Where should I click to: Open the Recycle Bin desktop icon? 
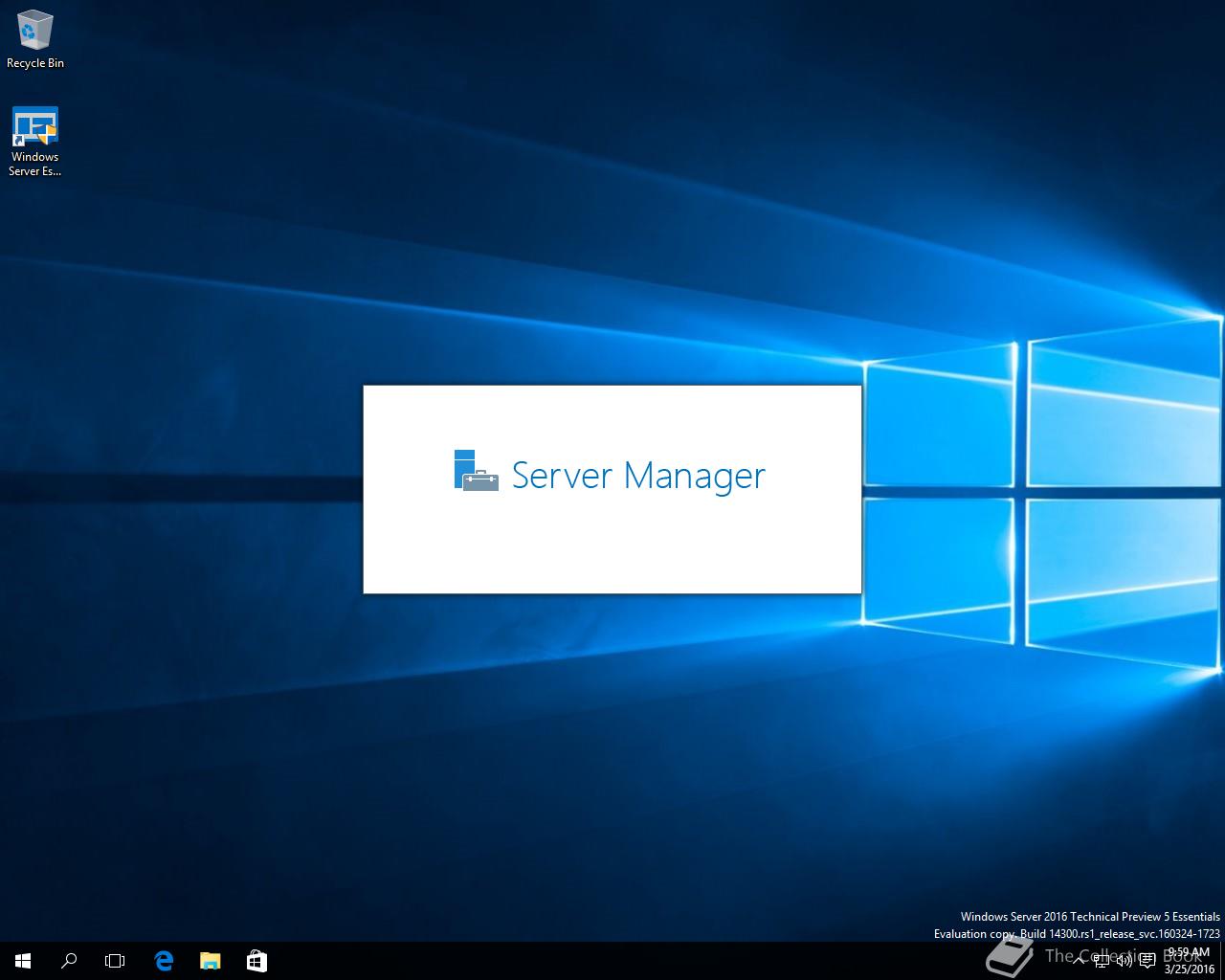[35, 39]
